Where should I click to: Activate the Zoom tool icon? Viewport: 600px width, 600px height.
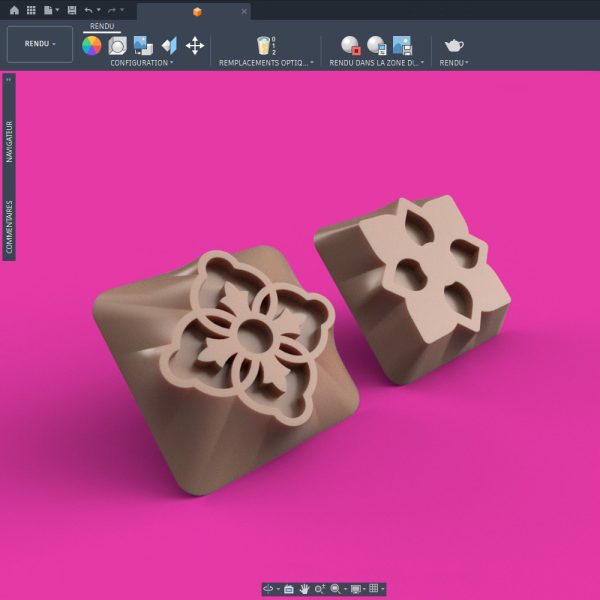click(320, 589)
